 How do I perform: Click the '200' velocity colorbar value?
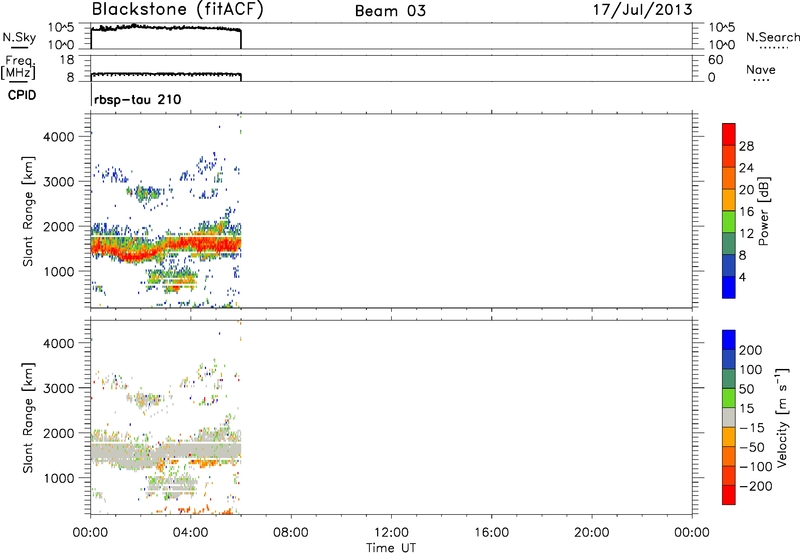[751, 350]
